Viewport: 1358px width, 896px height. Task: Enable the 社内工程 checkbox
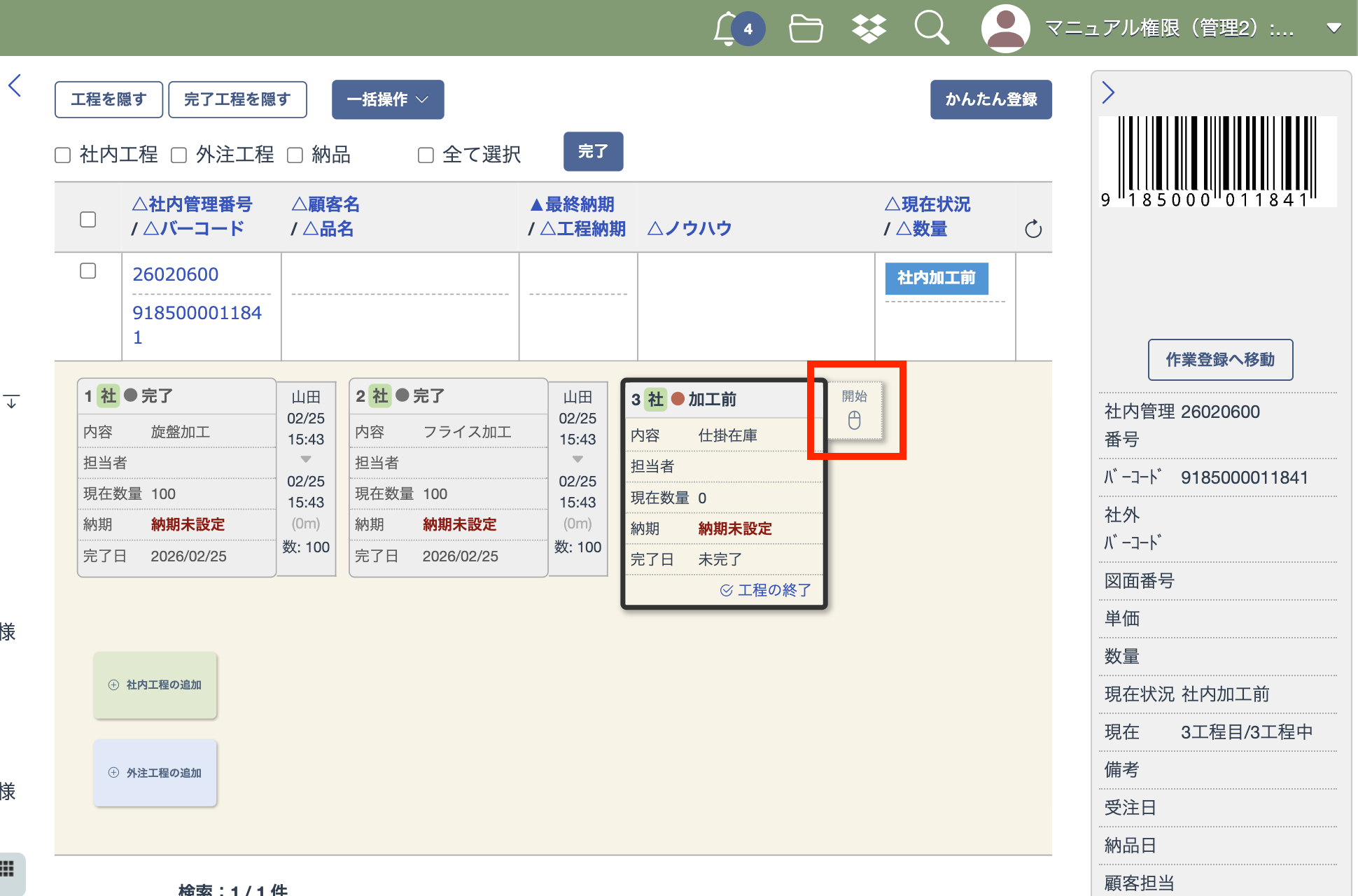tap(63, 155)
